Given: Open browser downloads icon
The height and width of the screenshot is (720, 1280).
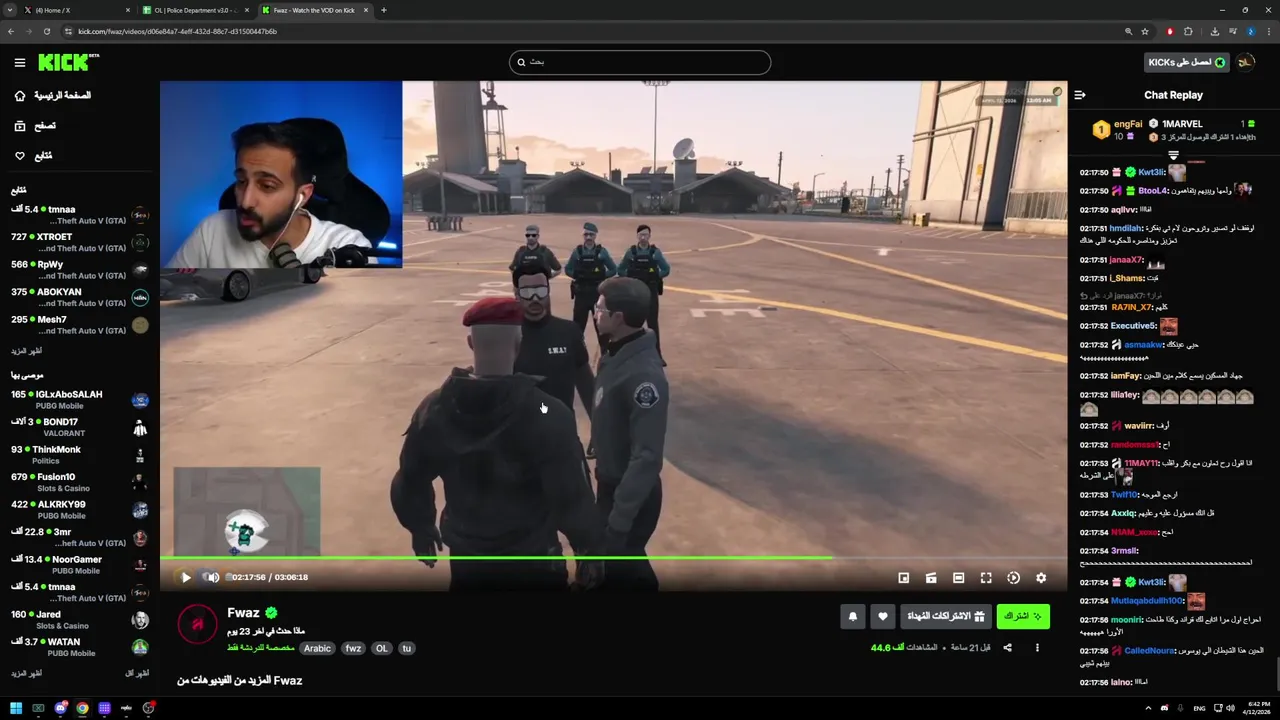Looking at the screenshot, I should coord(1215,31).
